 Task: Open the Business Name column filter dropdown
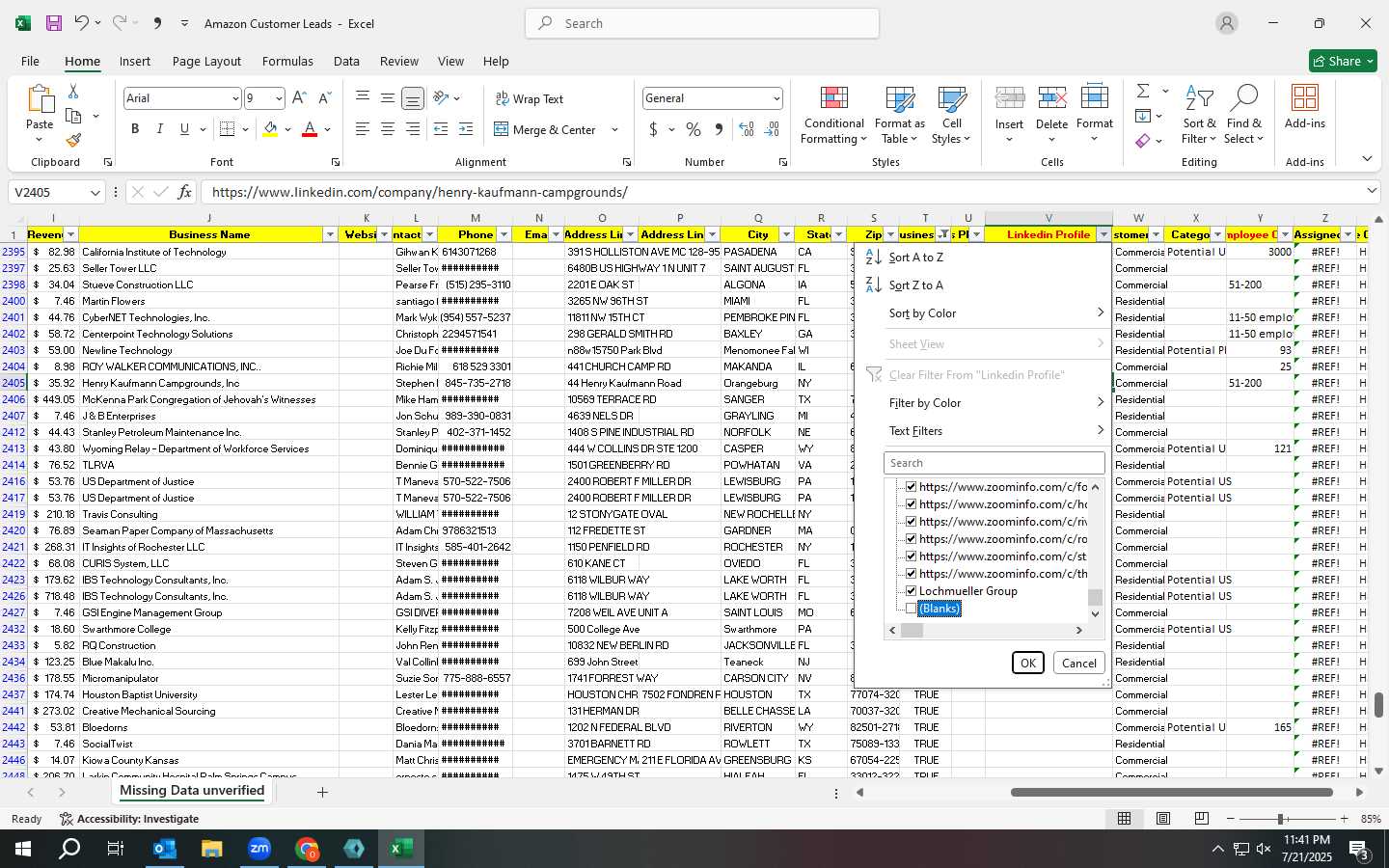(x=330, y=234)
